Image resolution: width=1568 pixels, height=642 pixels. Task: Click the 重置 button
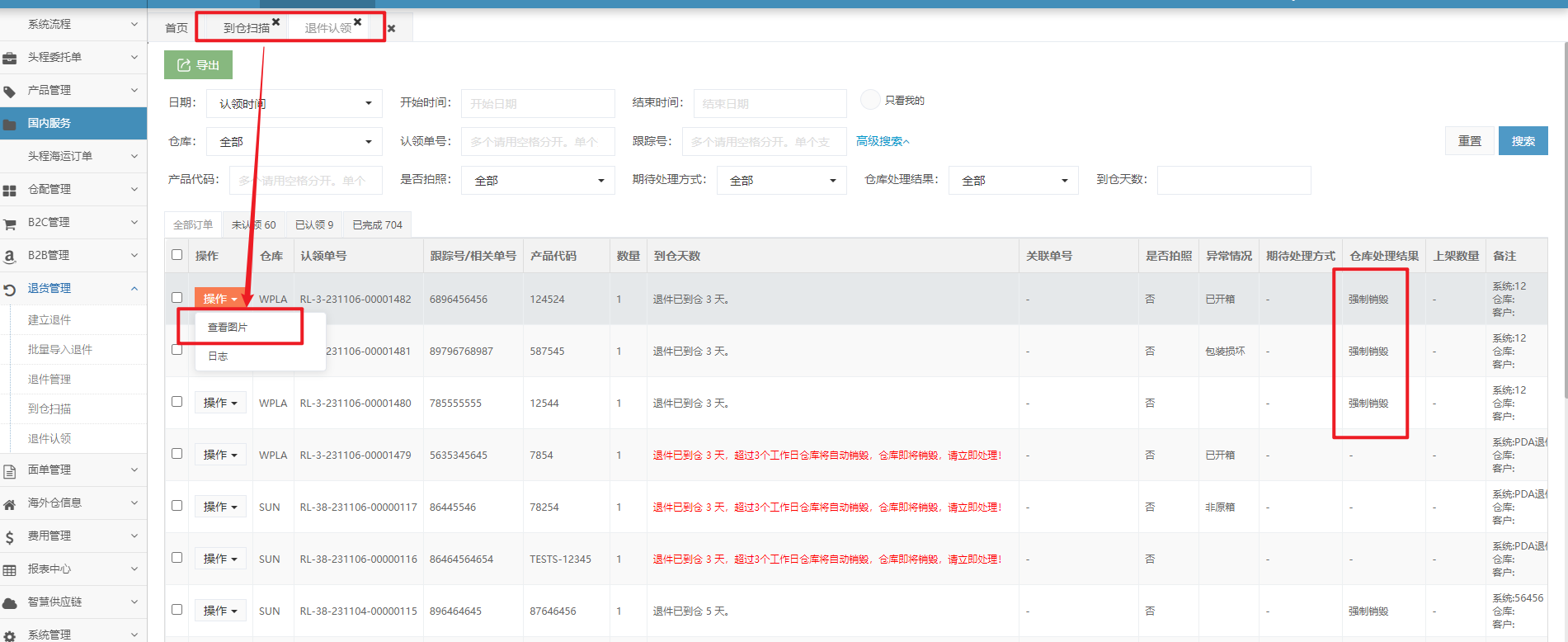click(1470, 141)
